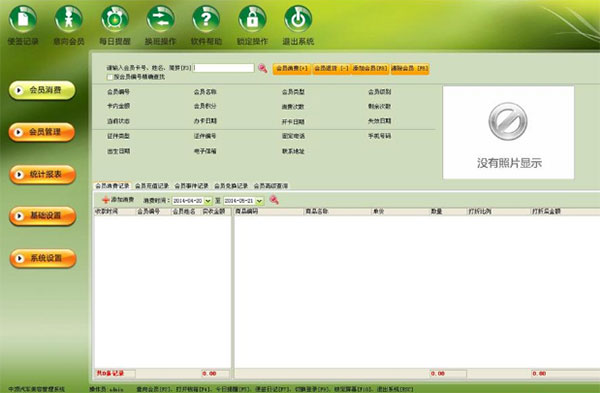
Task: Open 统计报表 from the sidebar
Action: pos(43,174)
